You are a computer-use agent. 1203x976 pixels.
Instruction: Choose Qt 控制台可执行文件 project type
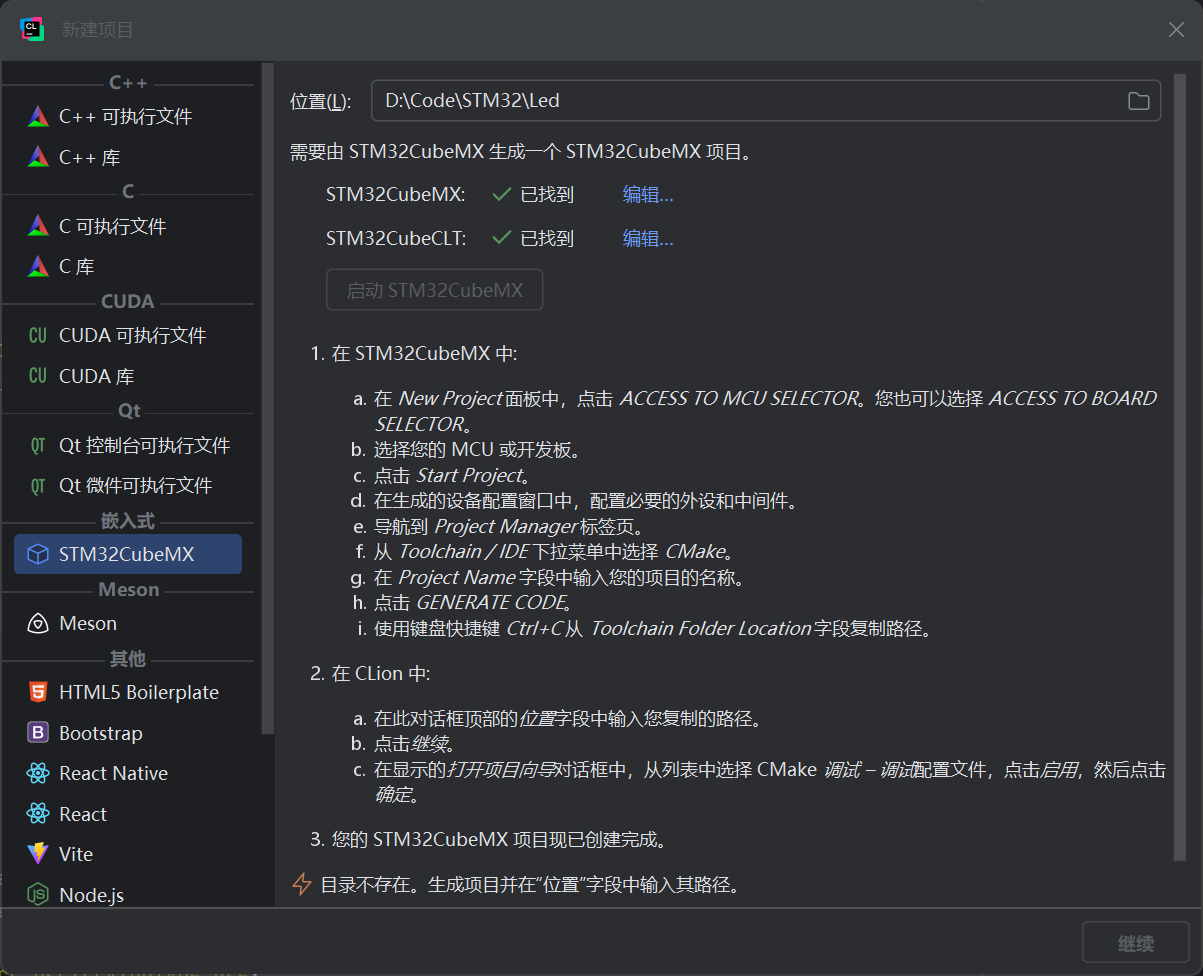tap(128, 445)
